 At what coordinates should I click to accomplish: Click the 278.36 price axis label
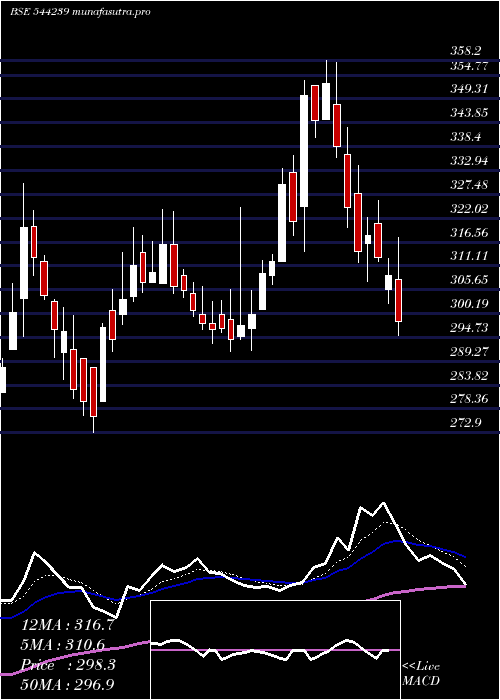point(469,399)
